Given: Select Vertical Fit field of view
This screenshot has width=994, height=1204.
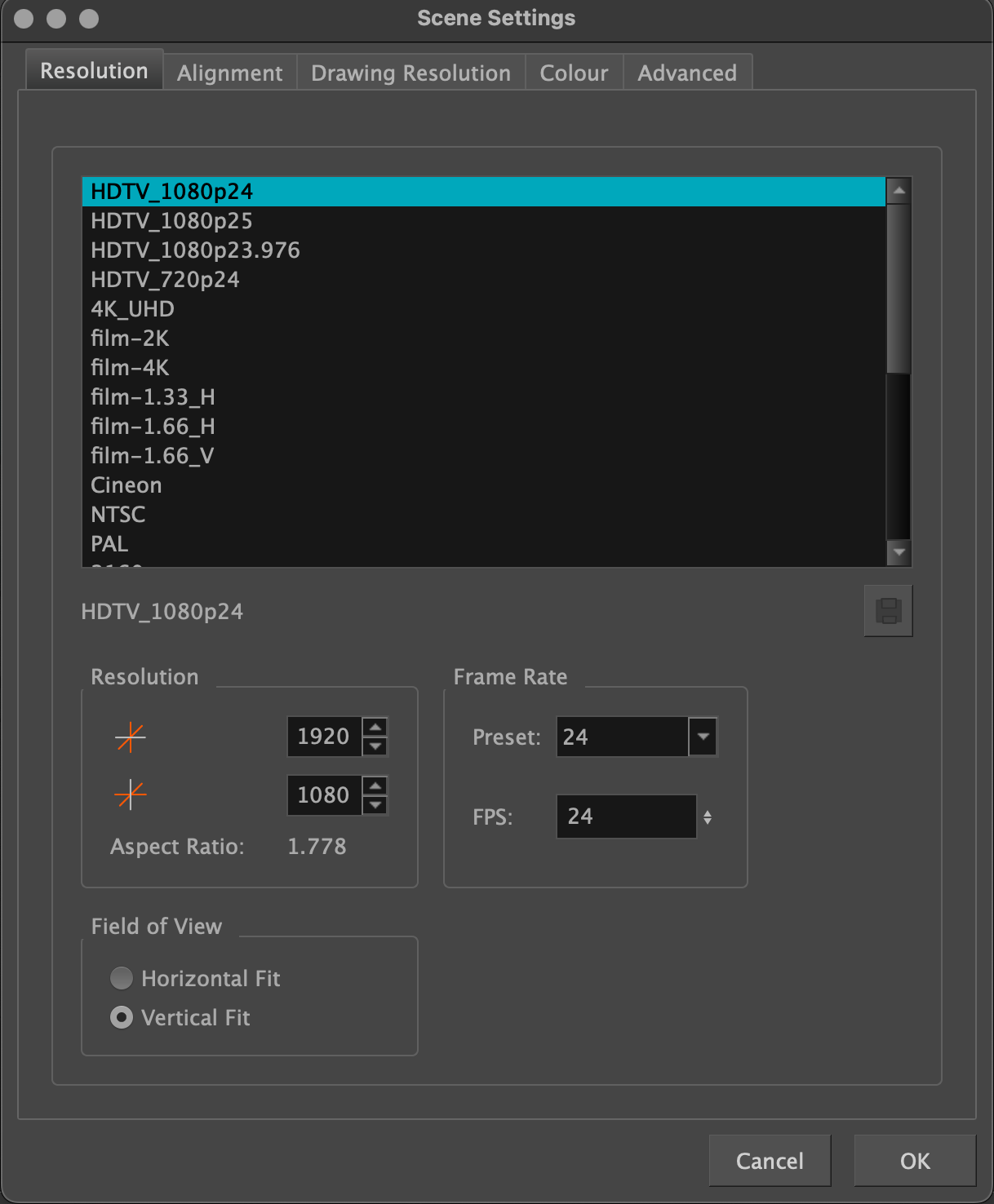Looking at the screenshot, I should pyautogui.click(x=122, y=1017).
